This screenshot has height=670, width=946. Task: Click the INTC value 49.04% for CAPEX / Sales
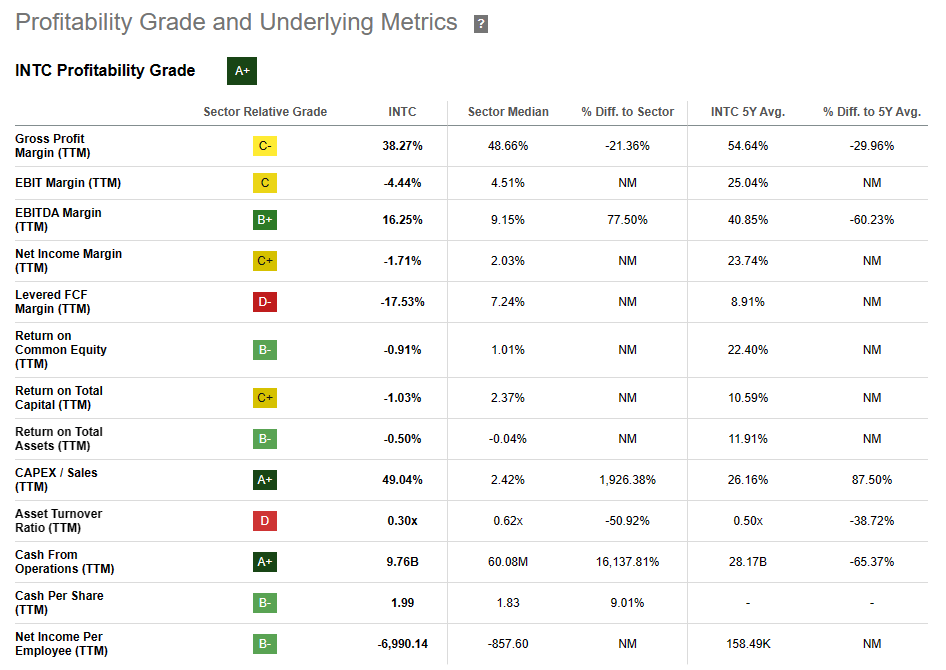[402, 480]
